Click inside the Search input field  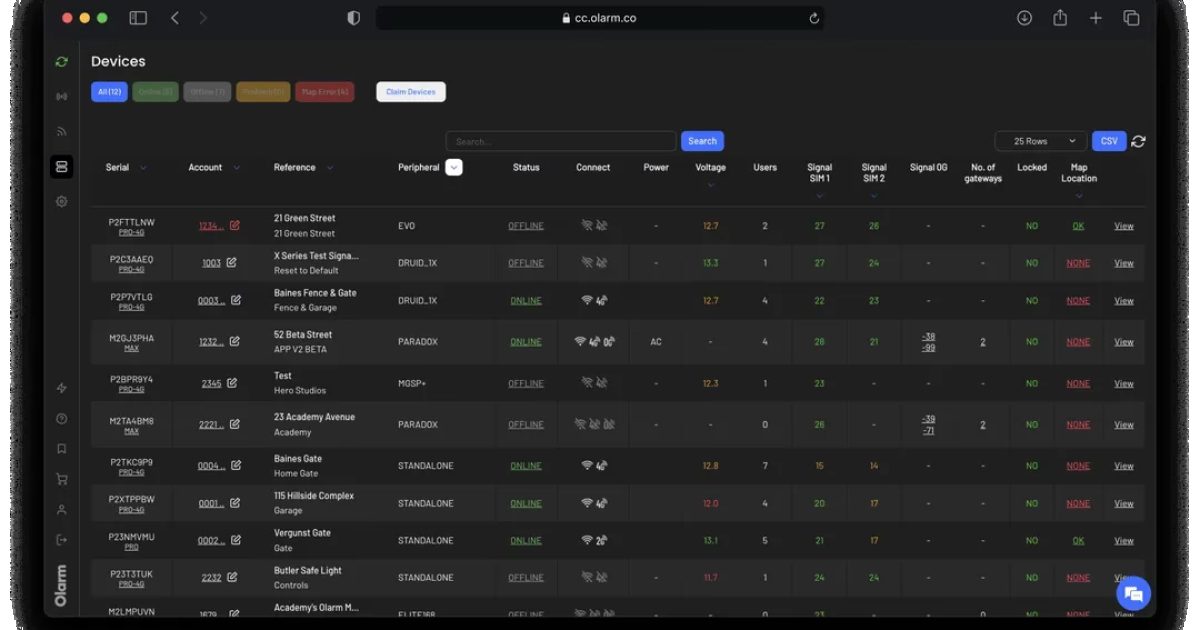pos(560,140)
